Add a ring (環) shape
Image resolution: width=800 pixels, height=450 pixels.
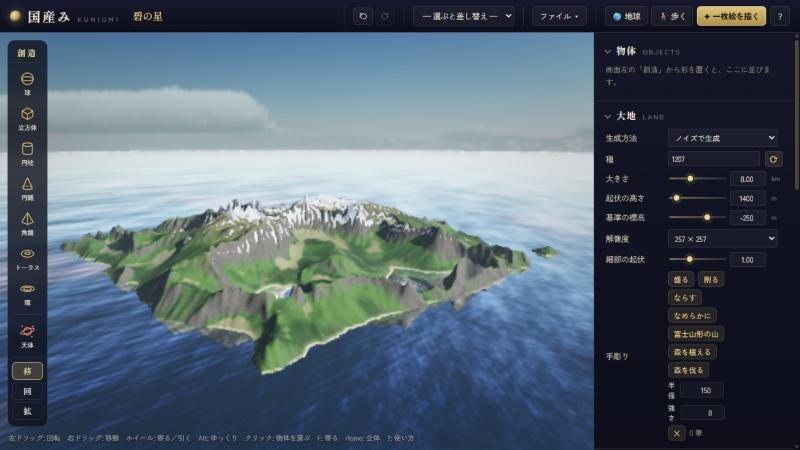tap(27, 294)
